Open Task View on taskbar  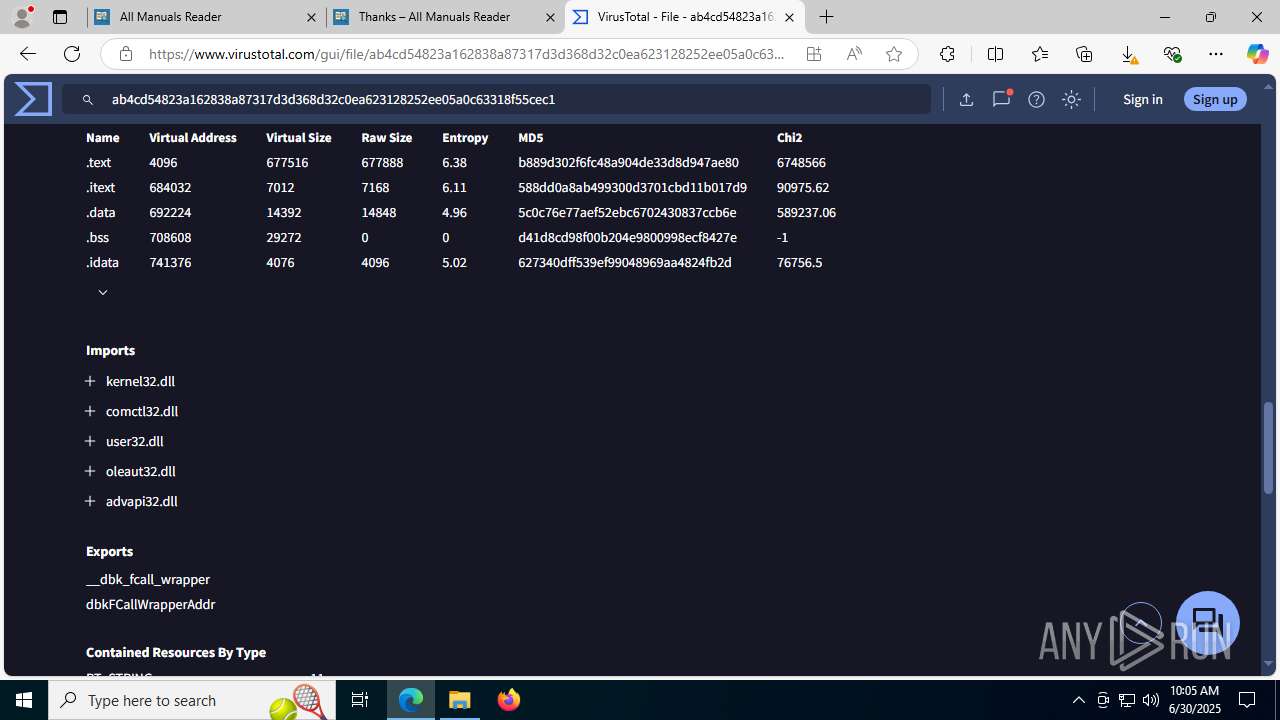coord(360,700)
